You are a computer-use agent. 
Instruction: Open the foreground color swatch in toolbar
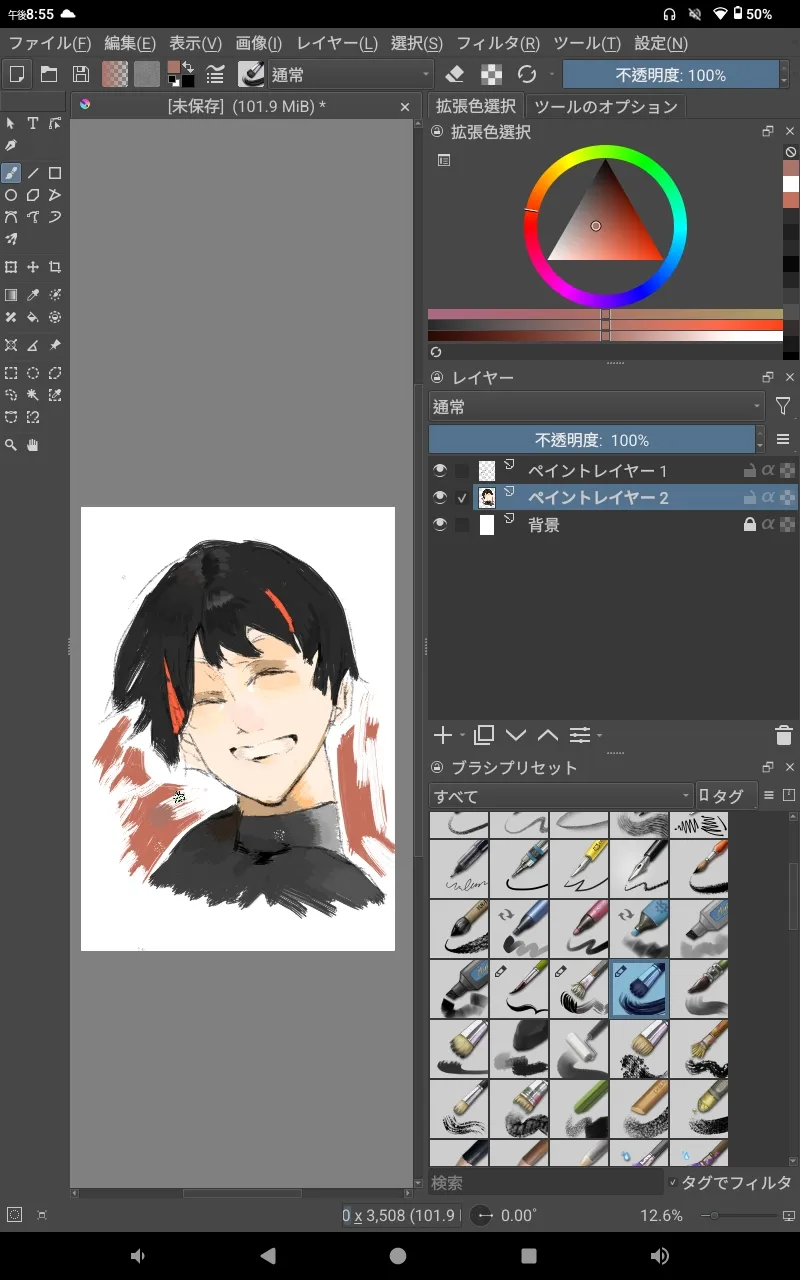tap(174, 67)
